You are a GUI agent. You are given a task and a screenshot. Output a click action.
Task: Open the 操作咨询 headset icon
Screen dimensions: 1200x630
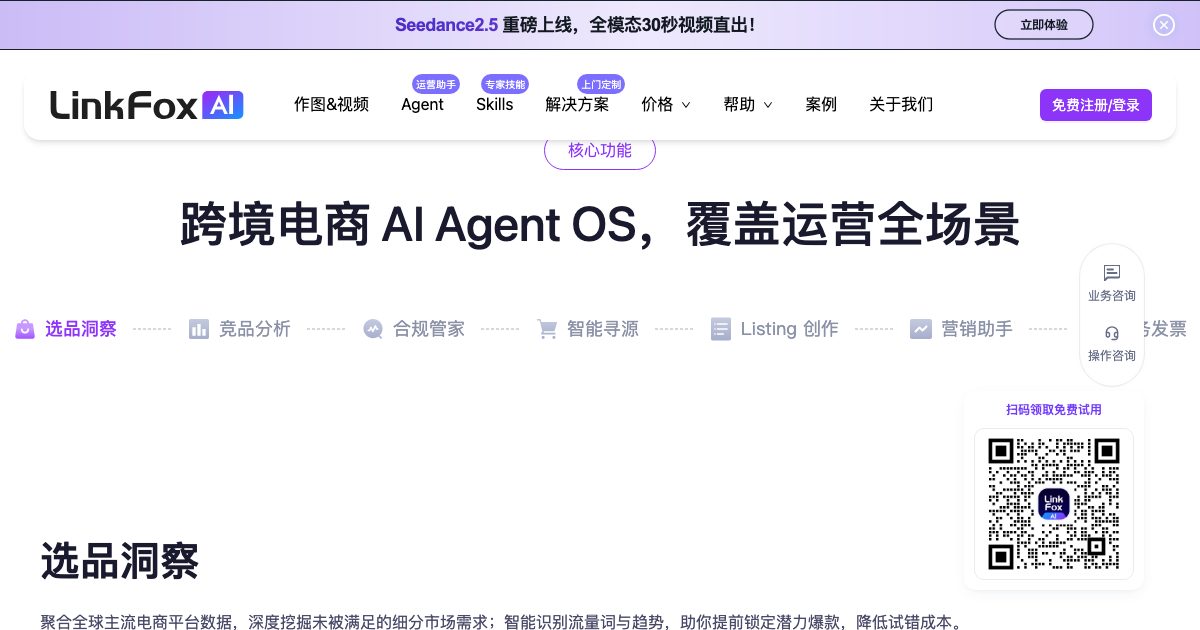tap(1112, 333)
